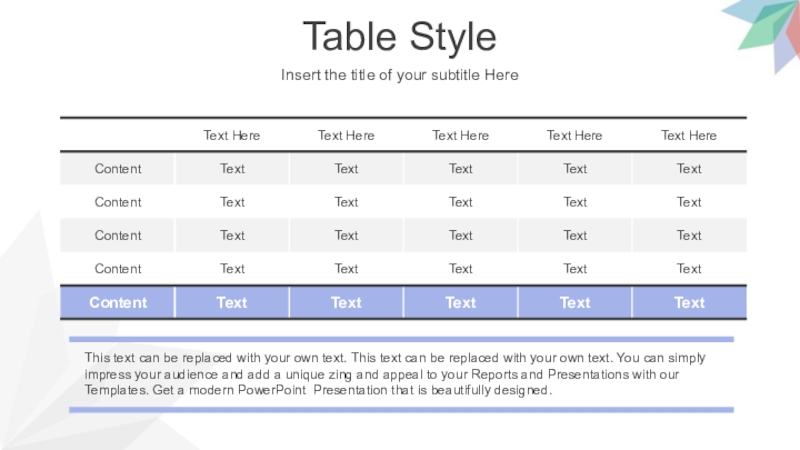800x450 pixels.
Task: Select the second "Content" row label
Action: (x=118, y=202)
